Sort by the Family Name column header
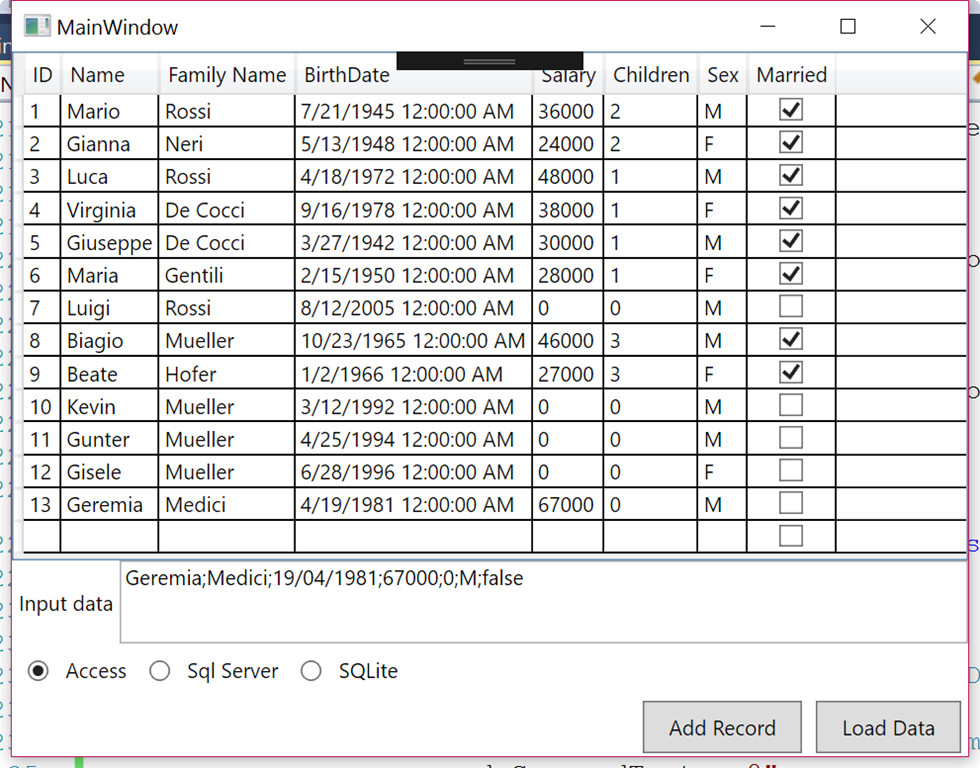Image resolution: width=980 pixels, height=768 pixels. pyautogui.click(x=227, y=75)
